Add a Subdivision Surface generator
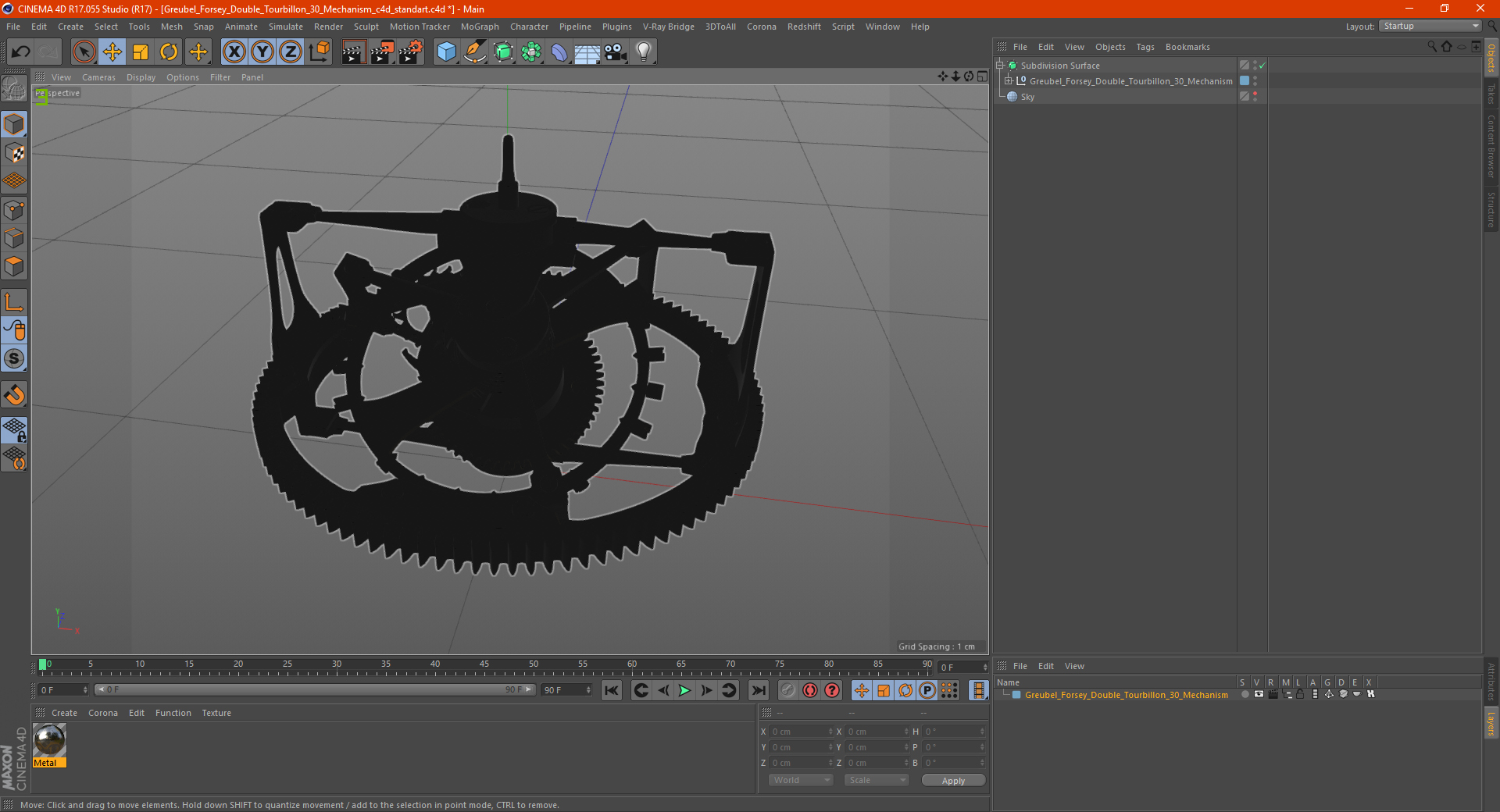The image size is (1500, 812). coord(503,52)
